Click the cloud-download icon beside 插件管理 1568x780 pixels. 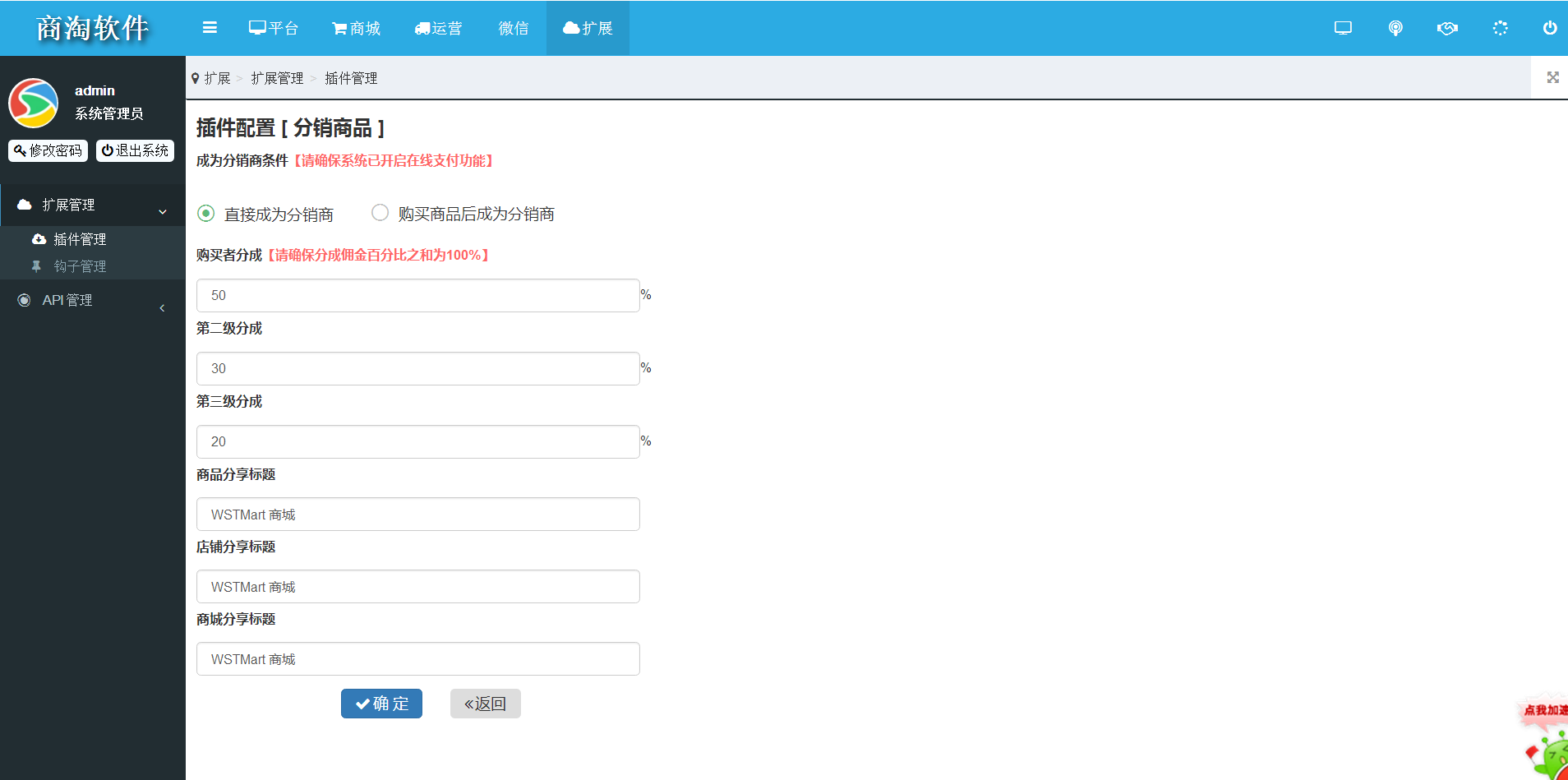(x=39, y=239)
